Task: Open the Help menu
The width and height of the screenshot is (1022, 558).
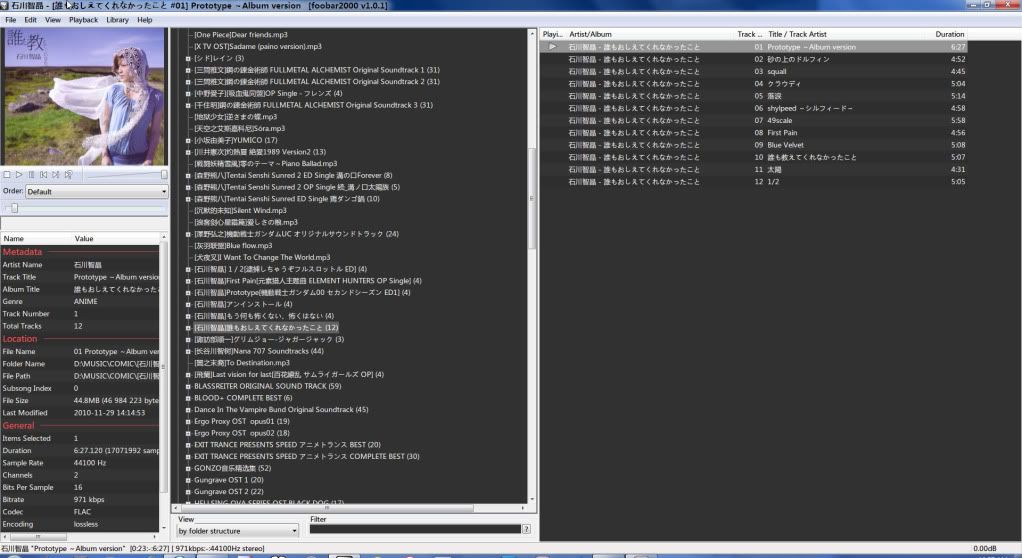Action: (x=145, y=20)
